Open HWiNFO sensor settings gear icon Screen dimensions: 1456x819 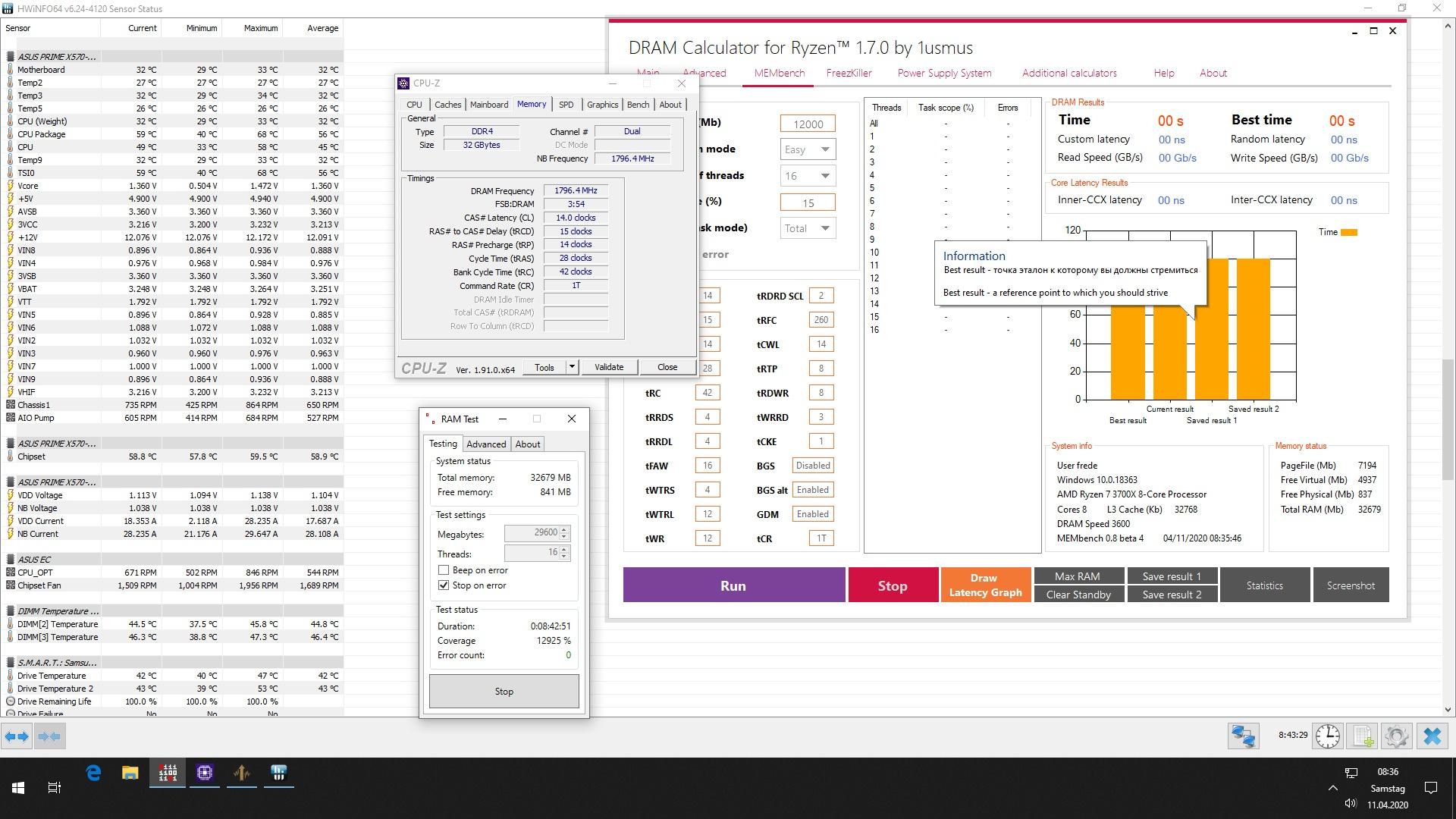click(x=1397, y=736)
